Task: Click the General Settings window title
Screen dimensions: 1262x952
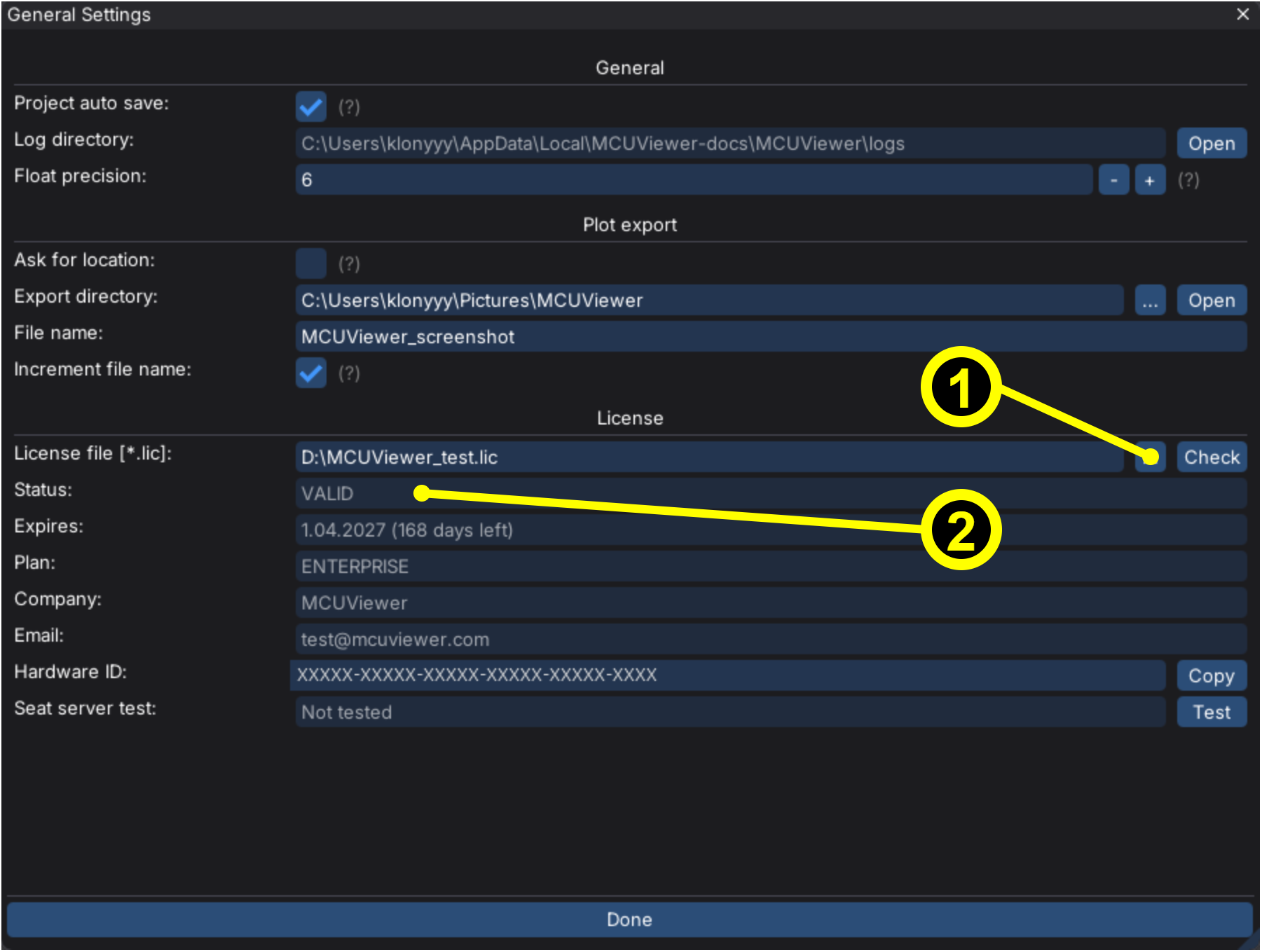Action: (x=79, y=15)
